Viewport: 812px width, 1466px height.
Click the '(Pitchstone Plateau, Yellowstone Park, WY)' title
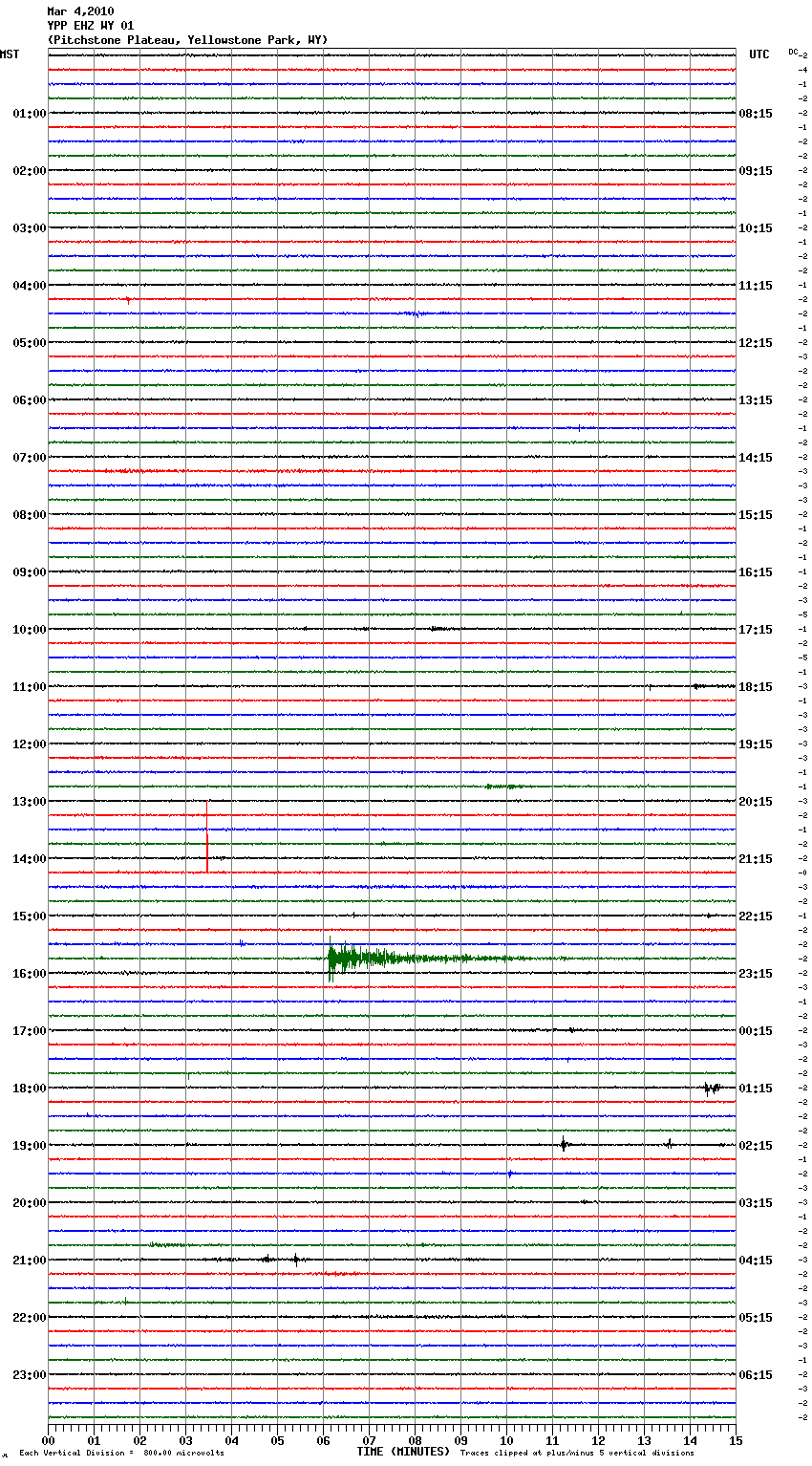click(187, 40)
